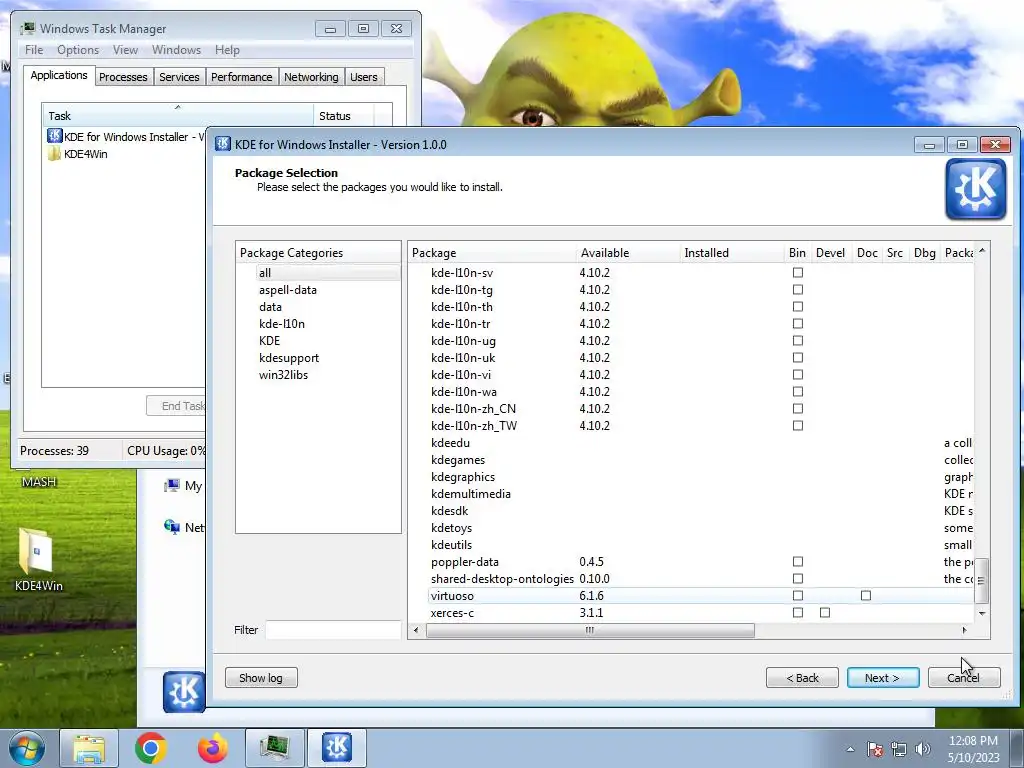The image size is (1024, 768).
Task: Select kdesupport package category
Action: coord(289,357)
